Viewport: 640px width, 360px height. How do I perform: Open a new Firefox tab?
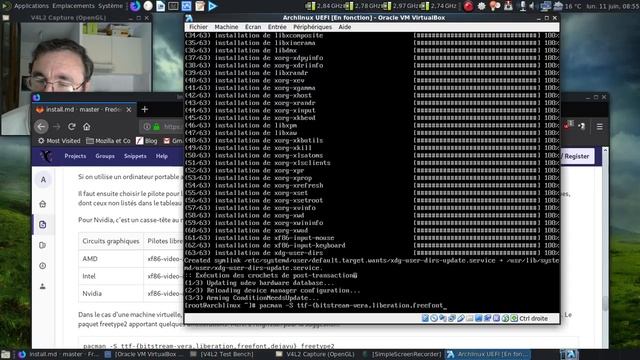[x=144, y=109]
